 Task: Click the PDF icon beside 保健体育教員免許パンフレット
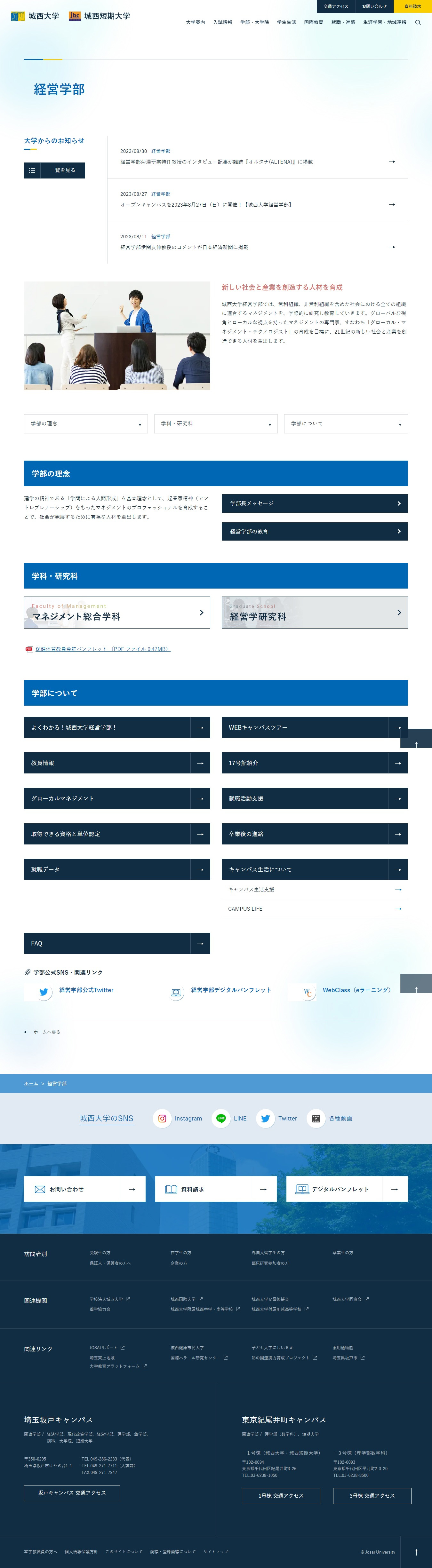pos(28,649)
